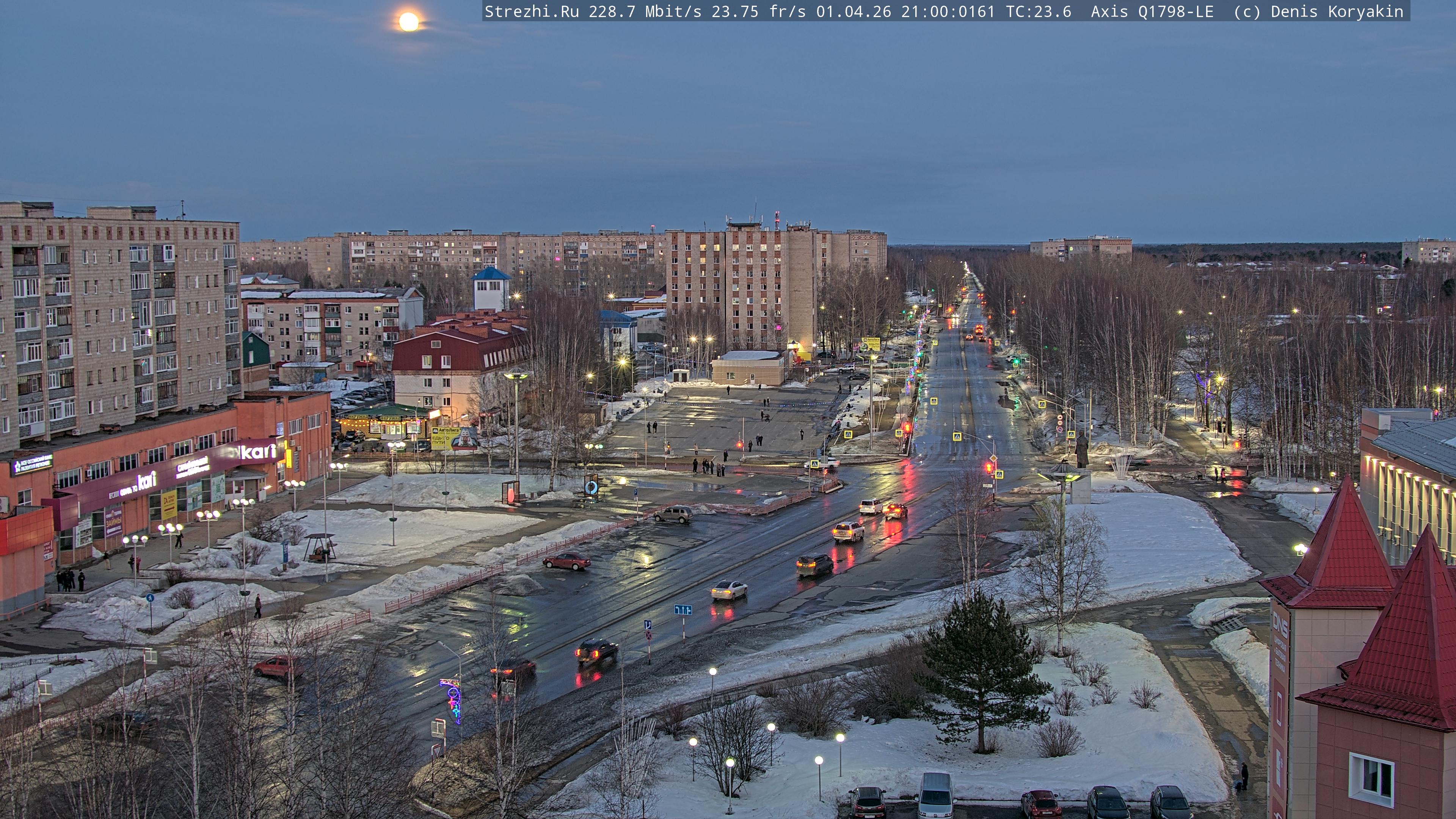
Task: Click the blue round pedestrian path sign
Action: (x=150, y=598)
